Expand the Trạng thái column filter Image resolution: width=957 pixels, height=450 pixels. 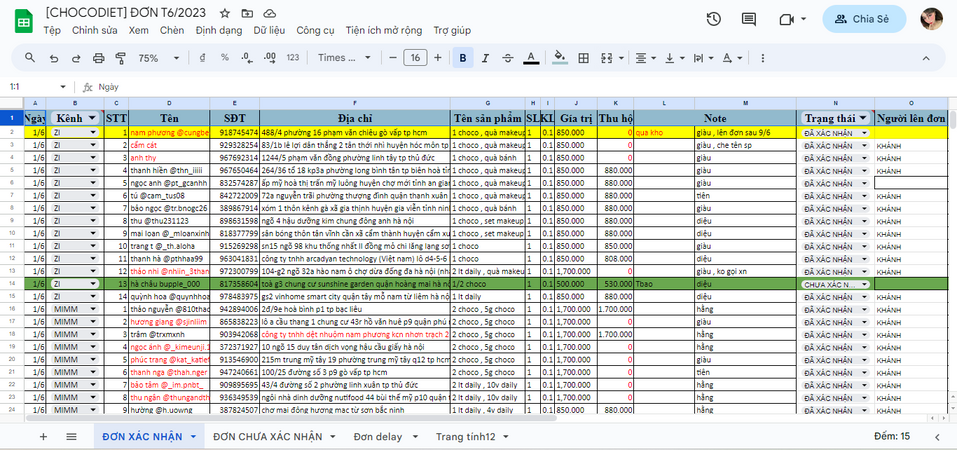(864, 117)
